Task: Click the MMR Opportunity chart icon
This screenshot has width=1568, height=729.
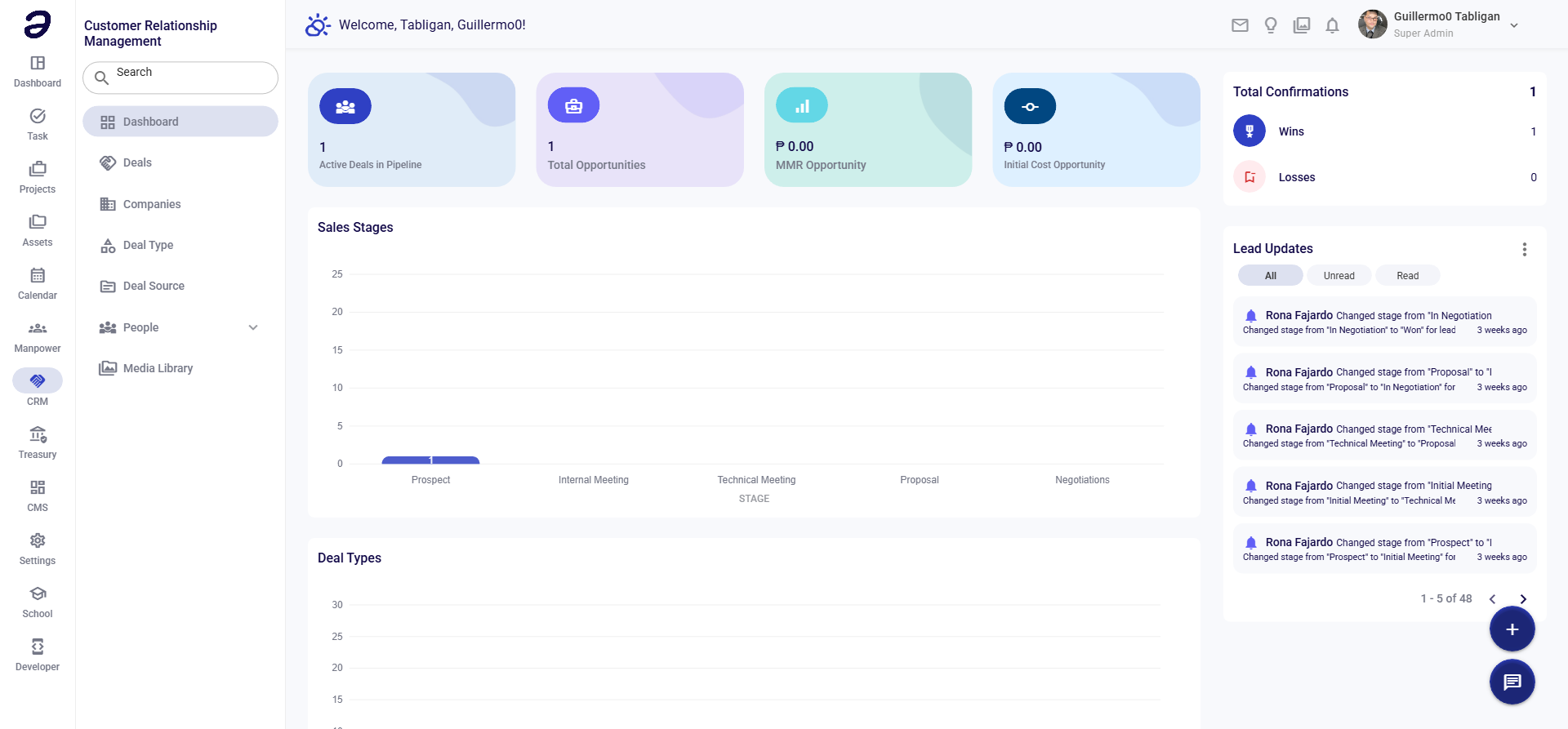Action: (x=802, y=106)
